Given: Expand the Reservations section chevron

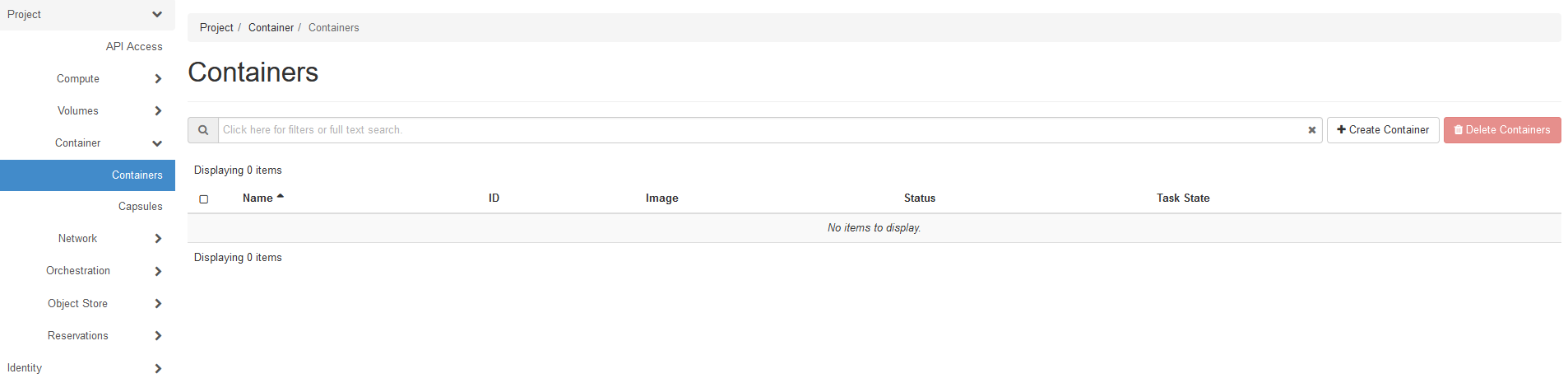Looking at the screenshot, I should (158, 336).
